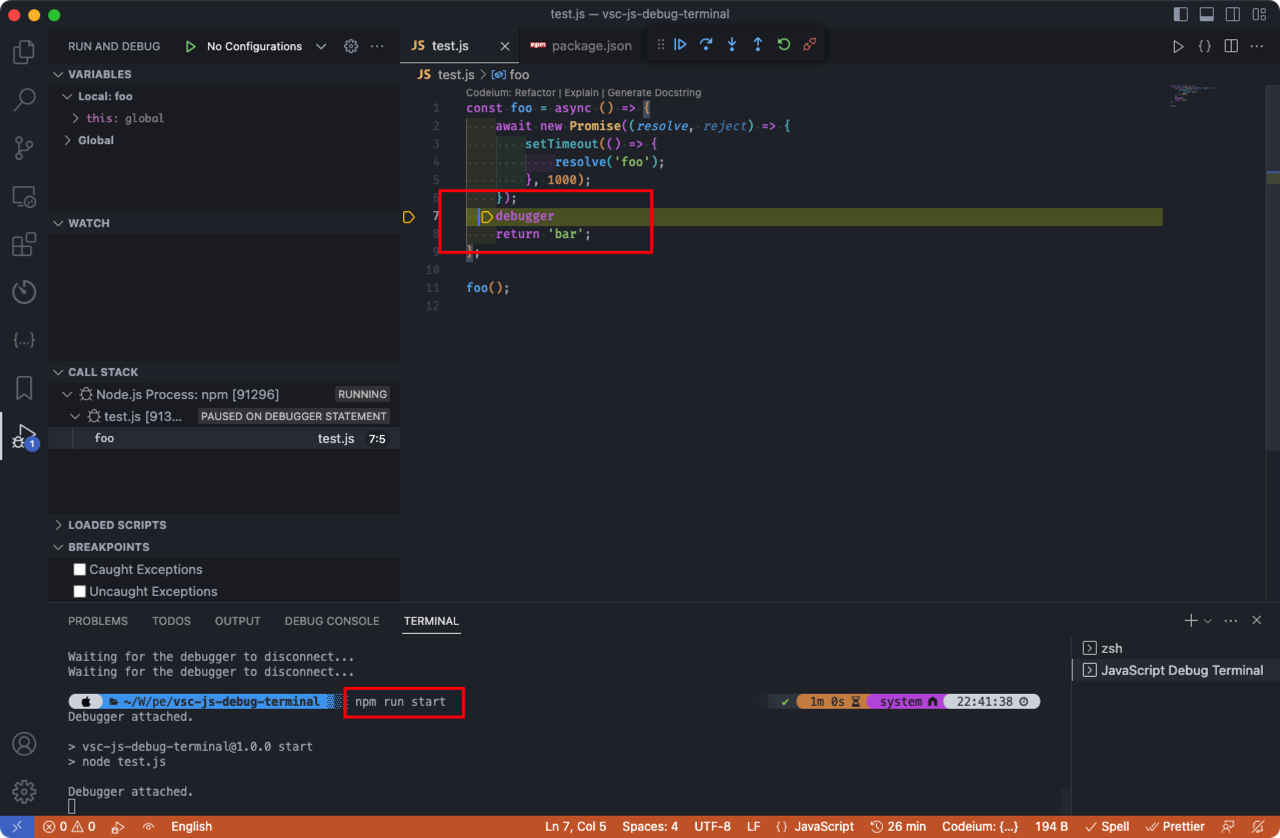The height and width of the screenshot is (838, 1280).
Task: Restart the debugging session
Action: (784, 45)
